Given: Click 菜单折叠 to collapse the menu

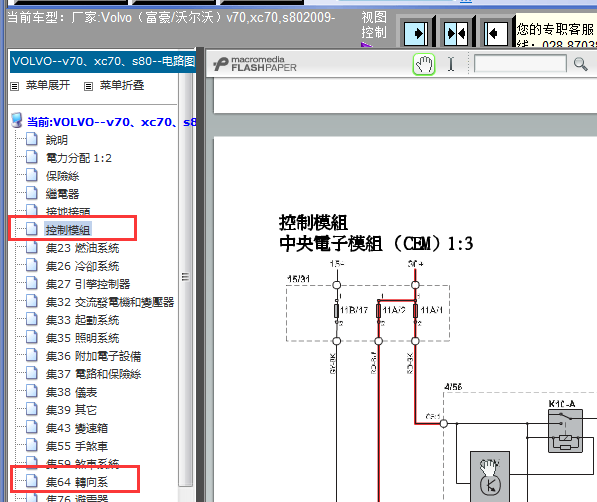Looking at the screenshot, I should coord(122,85).
